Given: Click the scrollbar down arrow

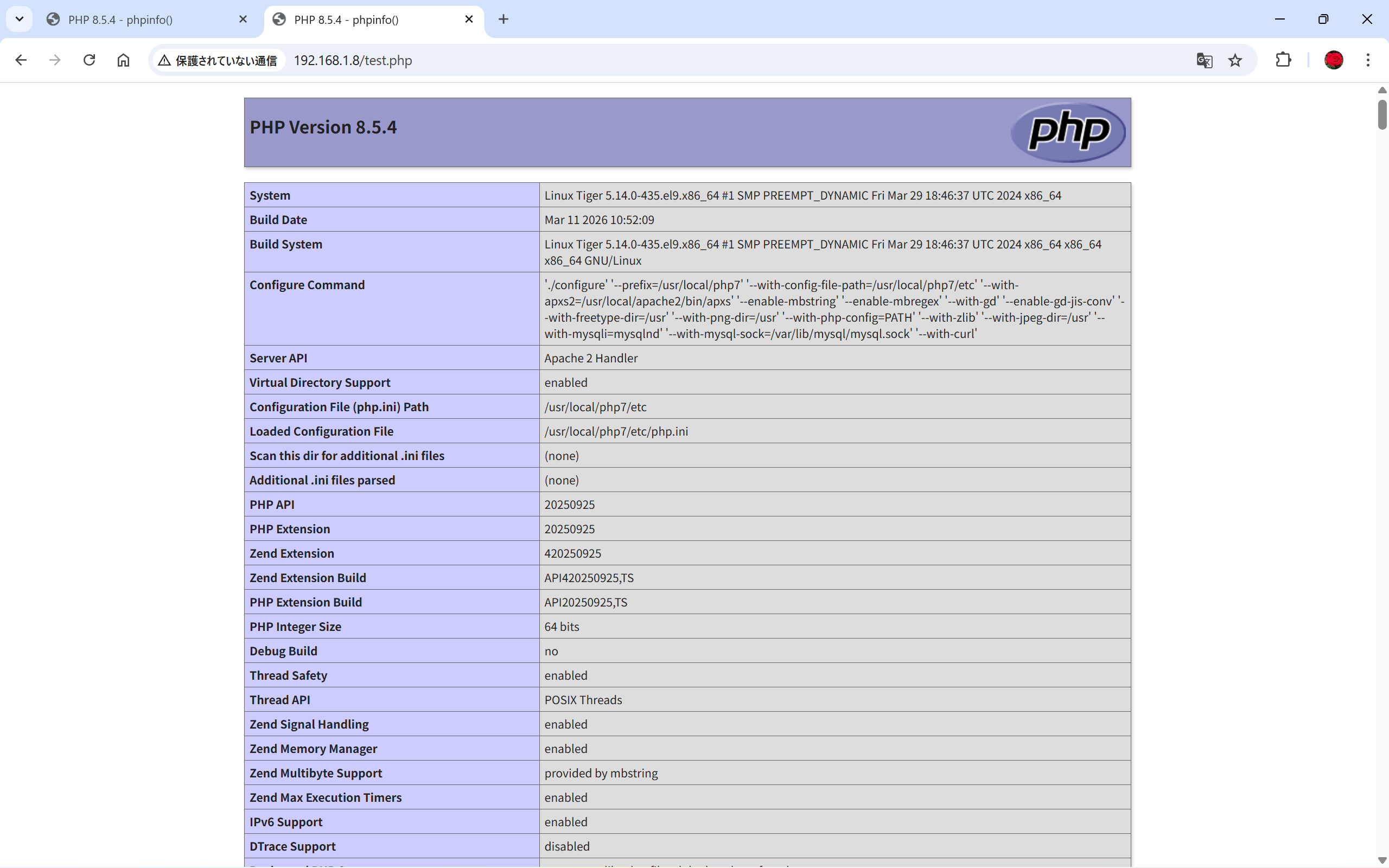Looking at the screenshot, I should pyautogui.click(x=1381, y=860).
